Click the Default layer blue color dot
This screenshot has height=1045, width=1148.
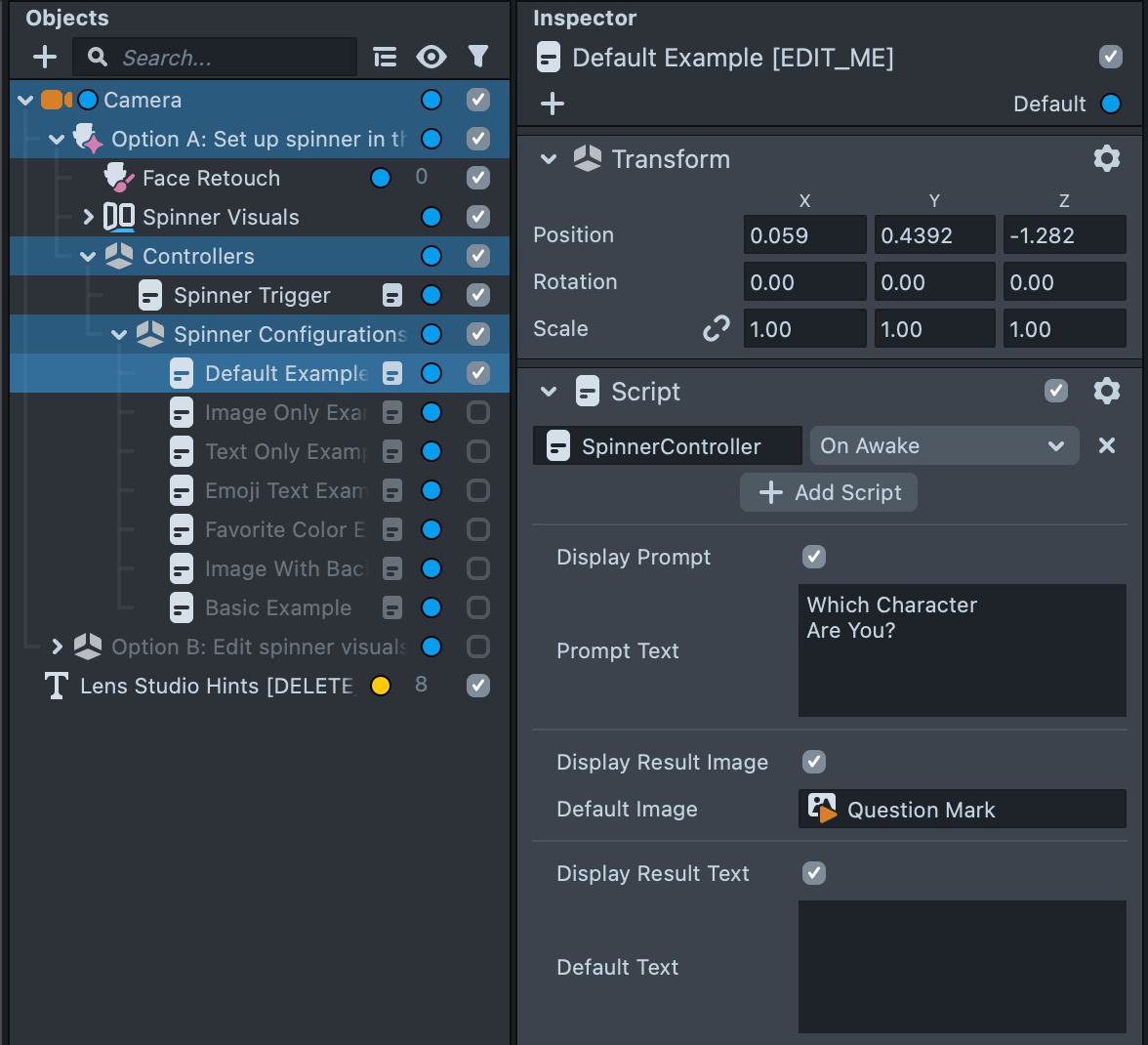[x=1111, y=104]
